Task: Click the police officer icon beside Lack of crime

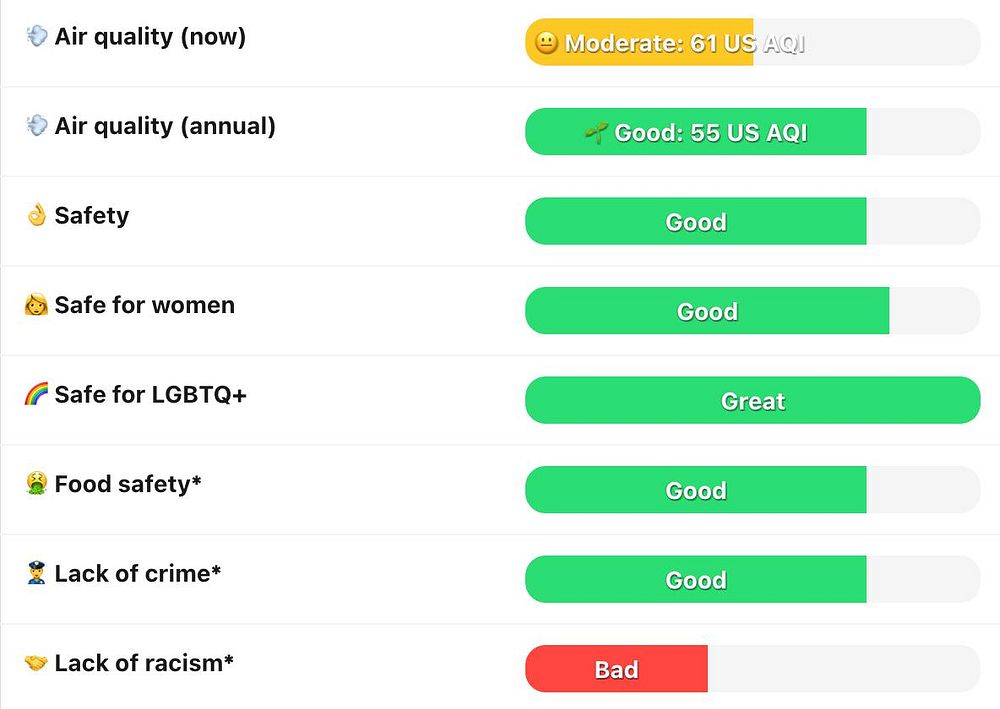Action: click(37, 574)
